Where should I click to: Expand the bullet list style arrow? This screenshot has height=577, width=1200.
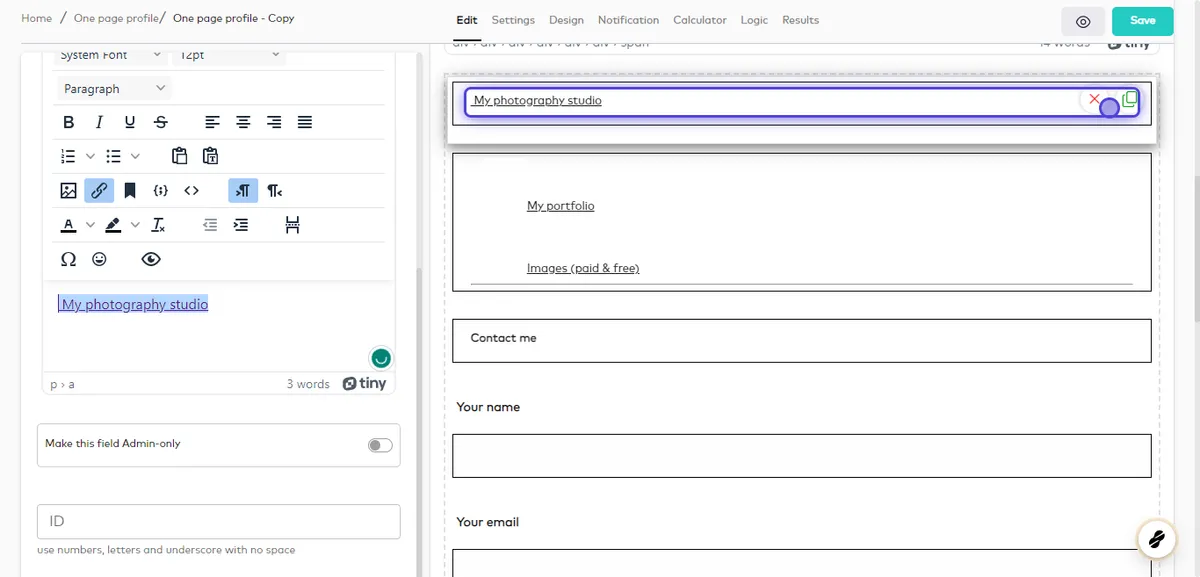(x=136, y=156)
